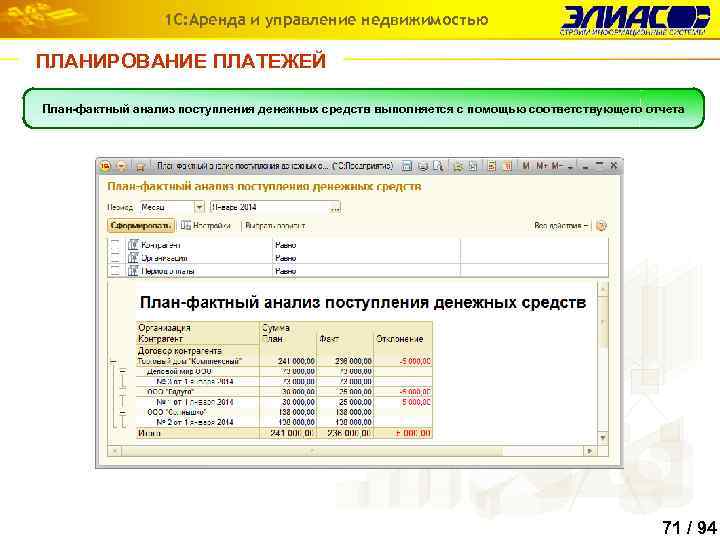The image size is (720, 540).
Task: Click the report vertical scrollbar down arrow
Action: [x=603, y=438]
